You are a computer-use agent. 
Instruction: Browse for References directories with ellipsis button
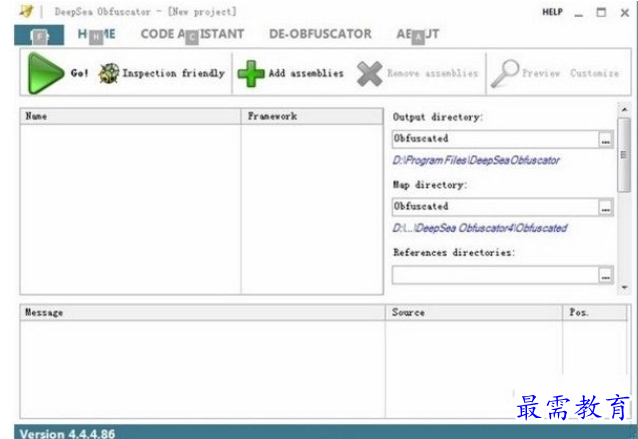(606, 275)
